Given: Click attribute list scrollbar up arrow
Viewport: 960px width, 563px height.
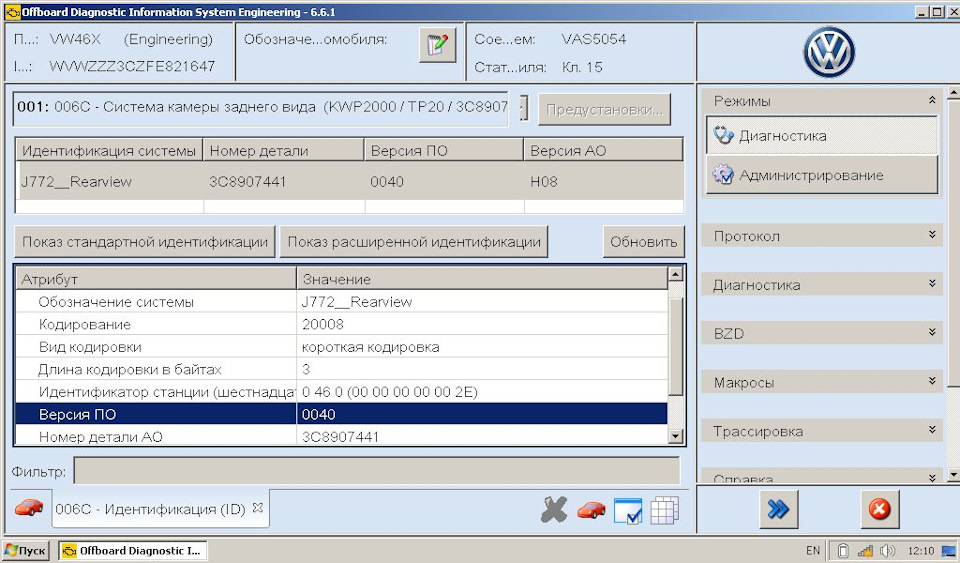Looking at the screenshot, I should pyautogui.click(x=675, y=274).
